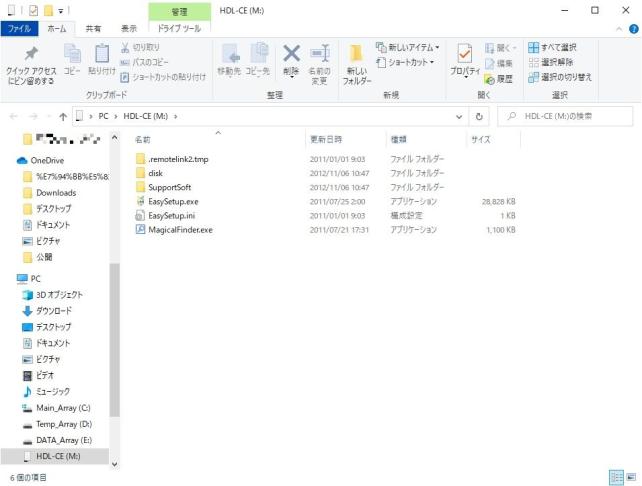Click the History command in ribbon
Image resolution: width=642 pixels, height=486 pixels.
click(498, 78)
